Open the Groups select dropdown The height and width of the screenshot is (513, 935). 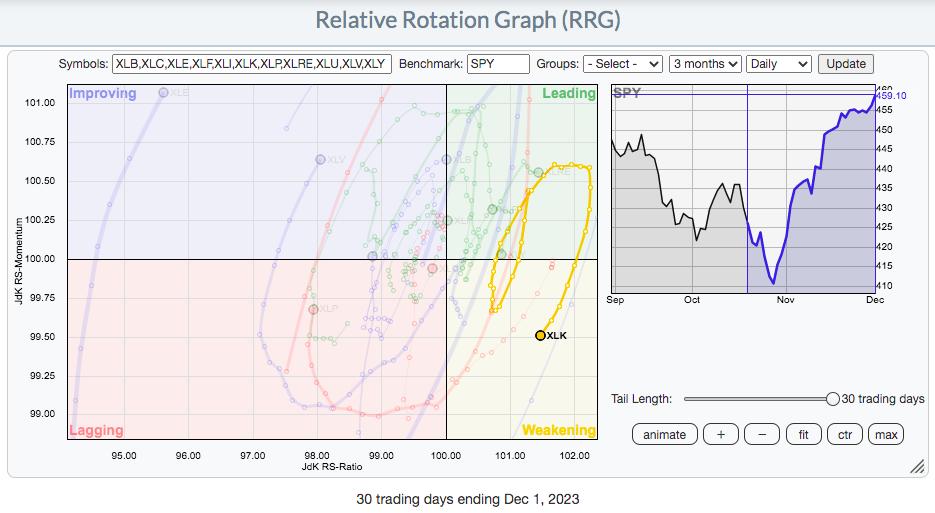click(x=623, y=64)
